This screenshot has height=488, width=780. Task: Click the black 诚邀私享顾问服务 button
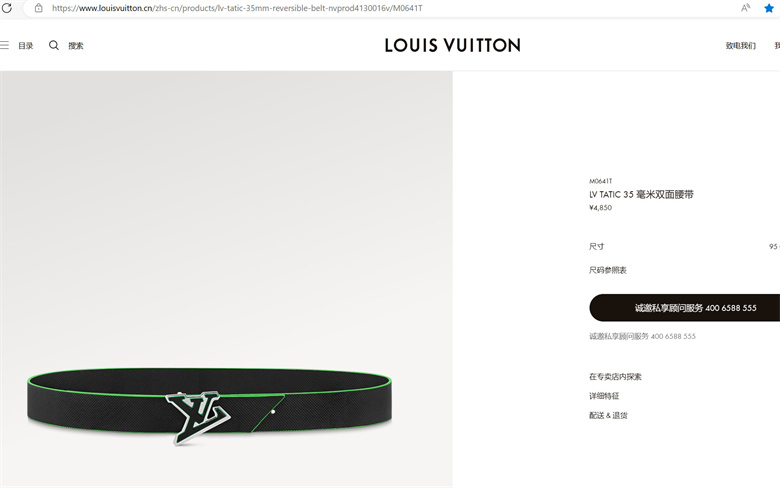[684, 307]
